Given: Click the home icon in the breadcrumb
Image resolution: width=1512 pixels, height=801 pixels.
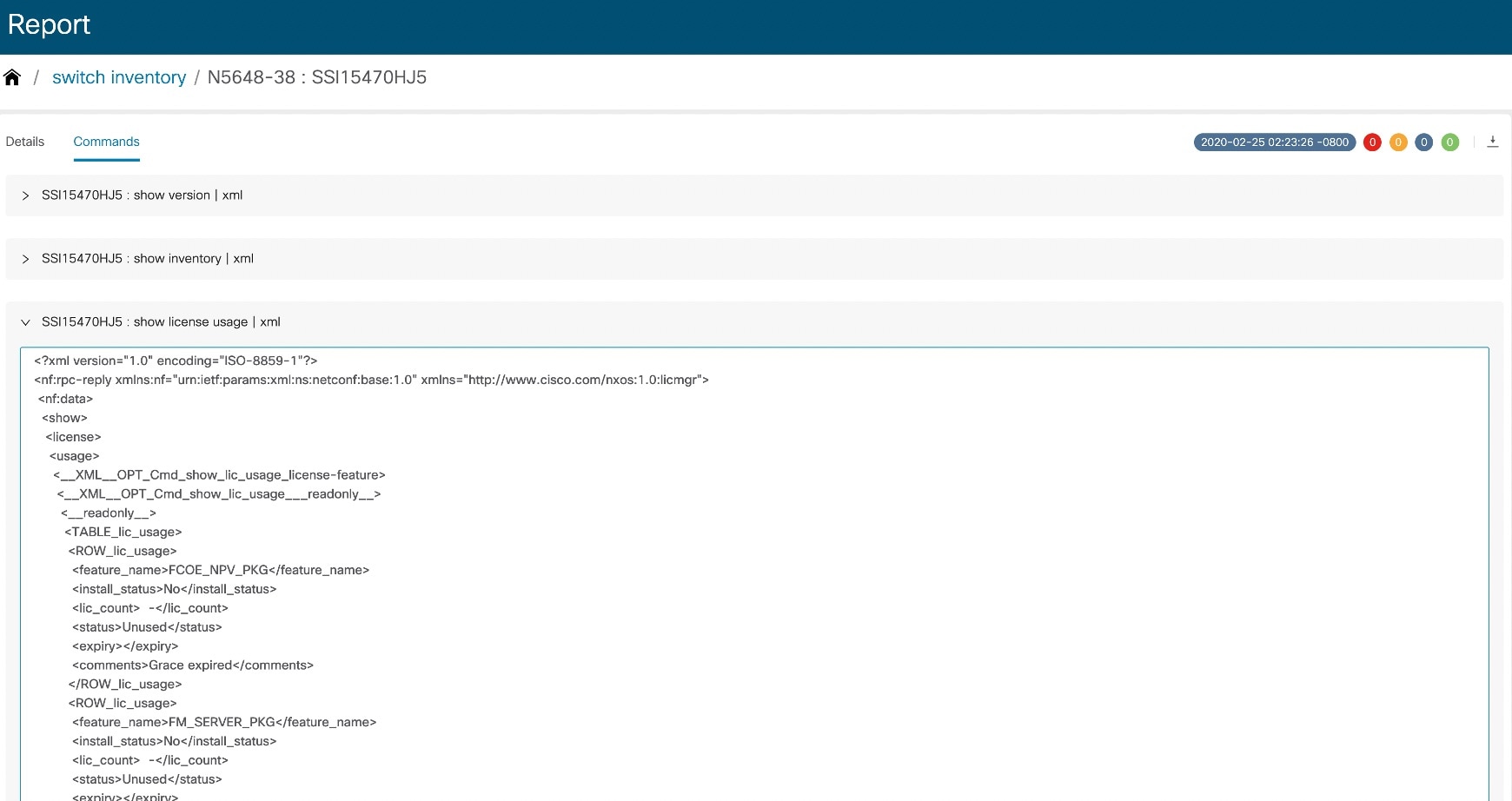Looking at the screenshot, I should (12, 76).
